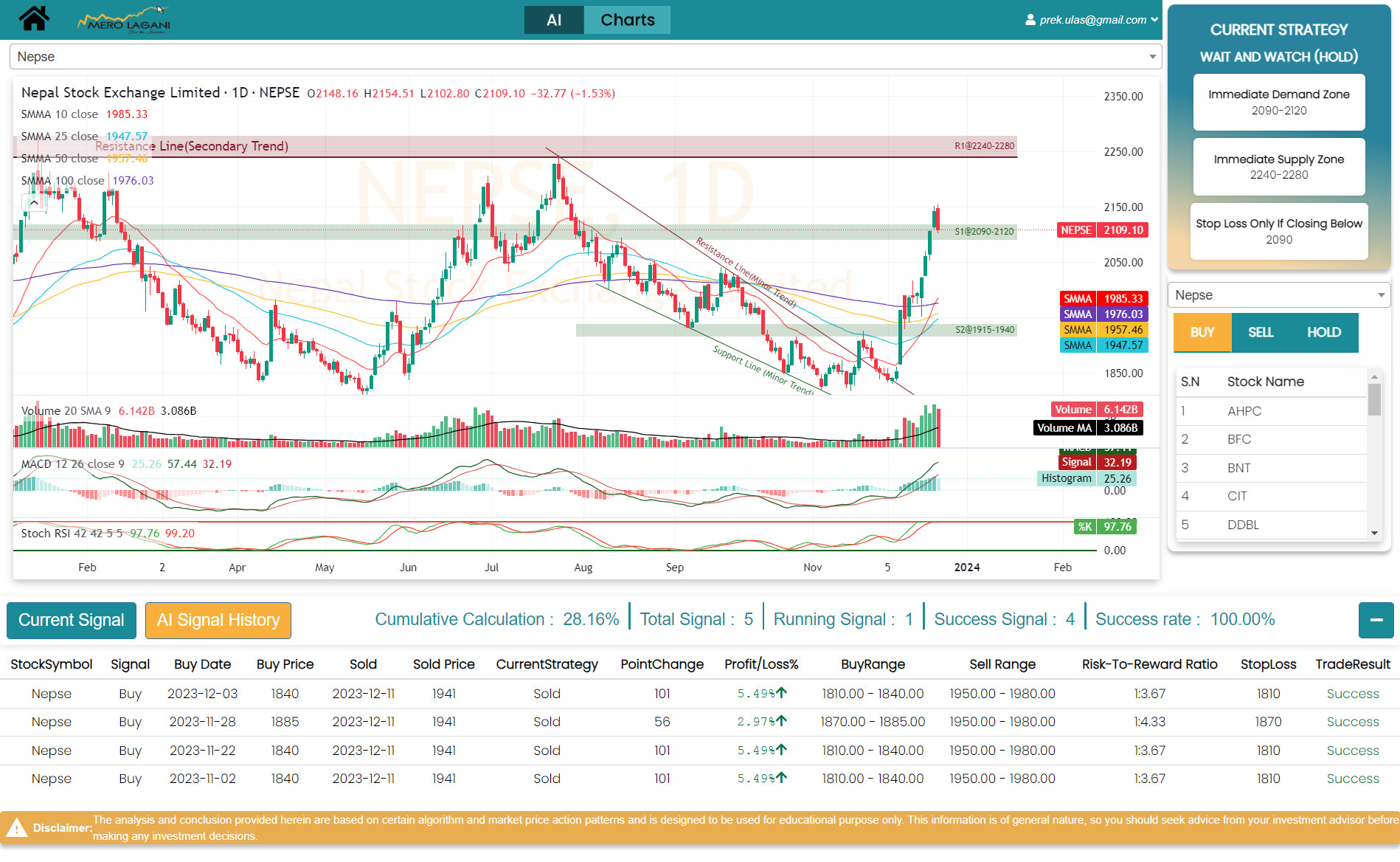Click the stock list scrollbar thumb
The image size is (1400, 862).
tap(1374, 399)
